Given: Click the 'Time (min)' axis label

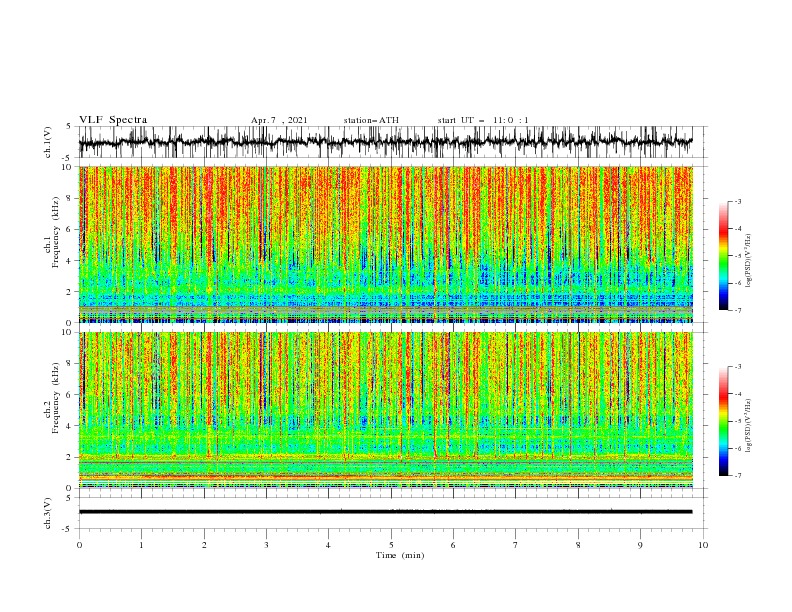Looking at the screenshot, I should [400, 555].
